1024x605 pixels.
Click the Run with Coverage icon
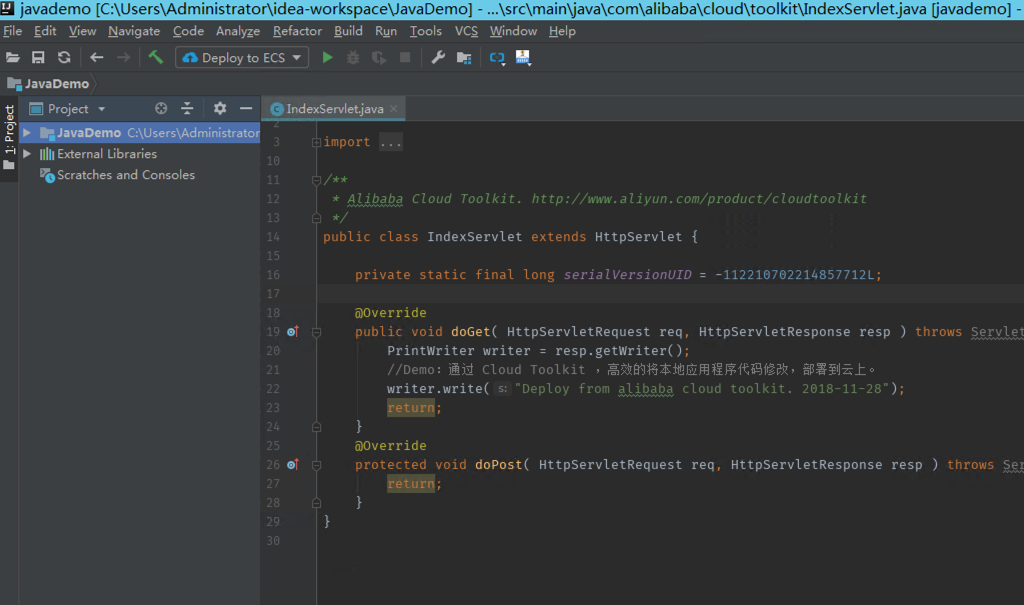click(379, 57)
